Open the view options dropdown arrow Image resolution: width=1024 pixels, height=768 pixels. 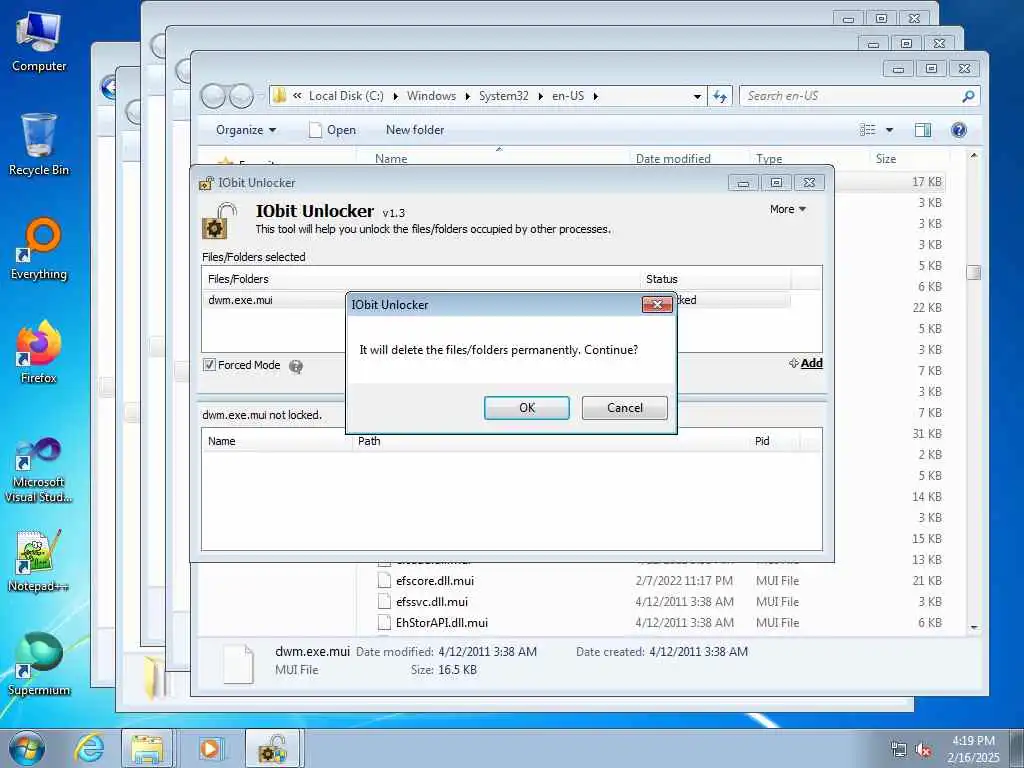(889, 130)
